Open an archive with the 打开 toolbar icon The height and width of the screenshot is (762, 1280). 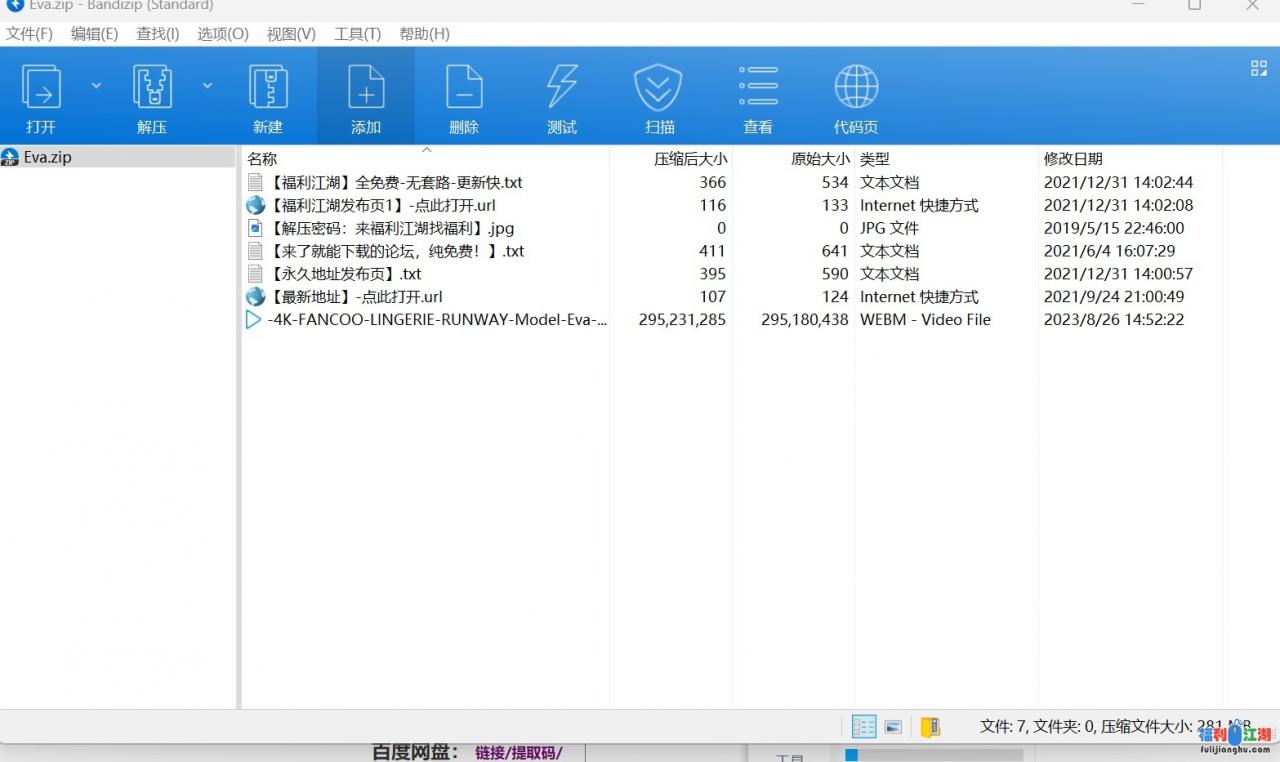[41, 95]
